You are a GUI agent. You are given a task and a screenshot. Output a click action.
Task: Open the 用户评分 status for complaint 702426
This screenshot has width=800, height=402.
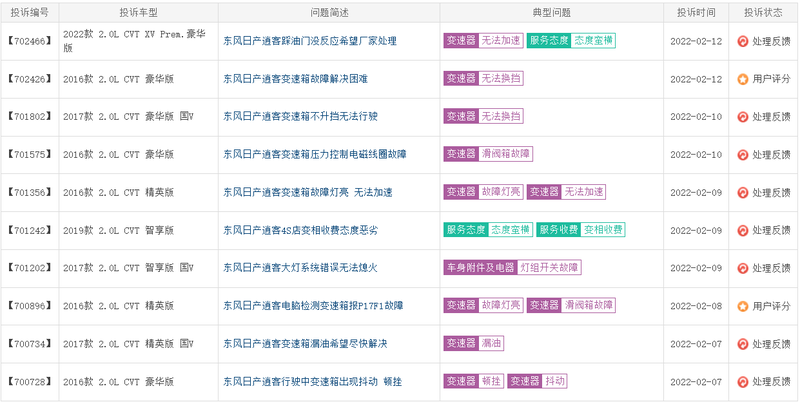(x=771, y=79)
